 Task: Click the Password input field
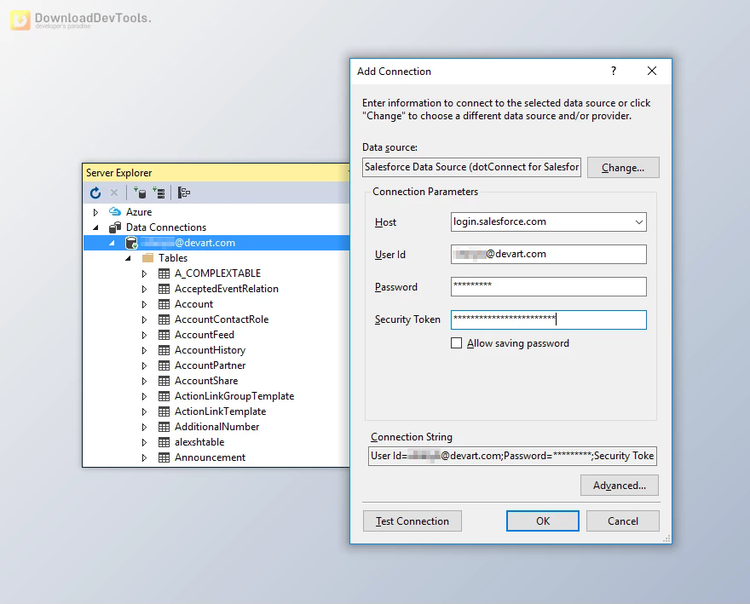(549, 286)
